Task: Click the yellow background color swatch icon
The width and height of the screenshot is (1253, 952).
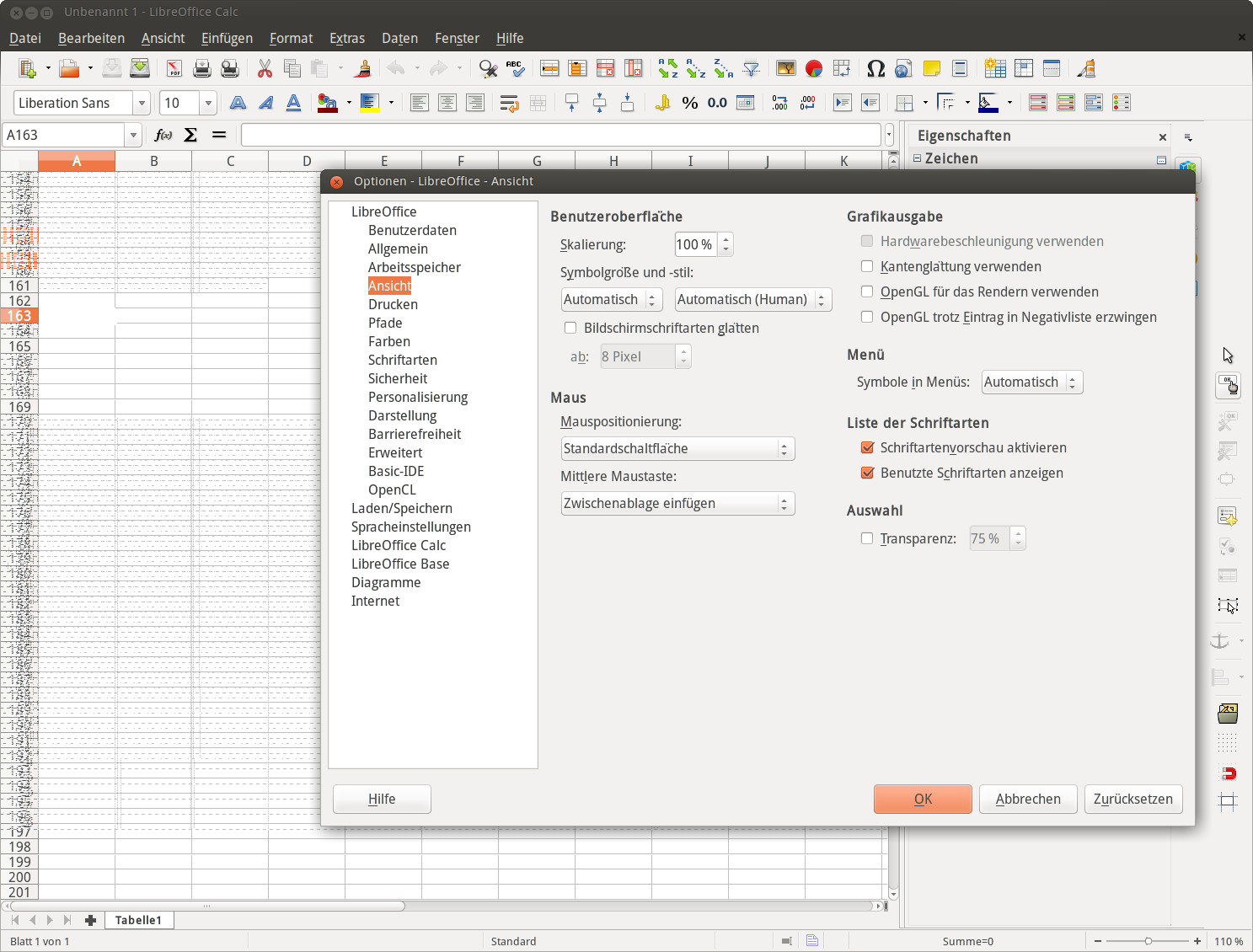Action: (x=369, y=103)
